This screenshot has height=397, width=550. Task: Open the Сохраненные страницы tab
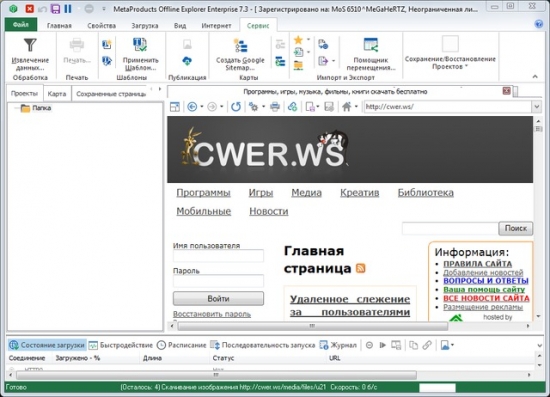pos(111,94)
